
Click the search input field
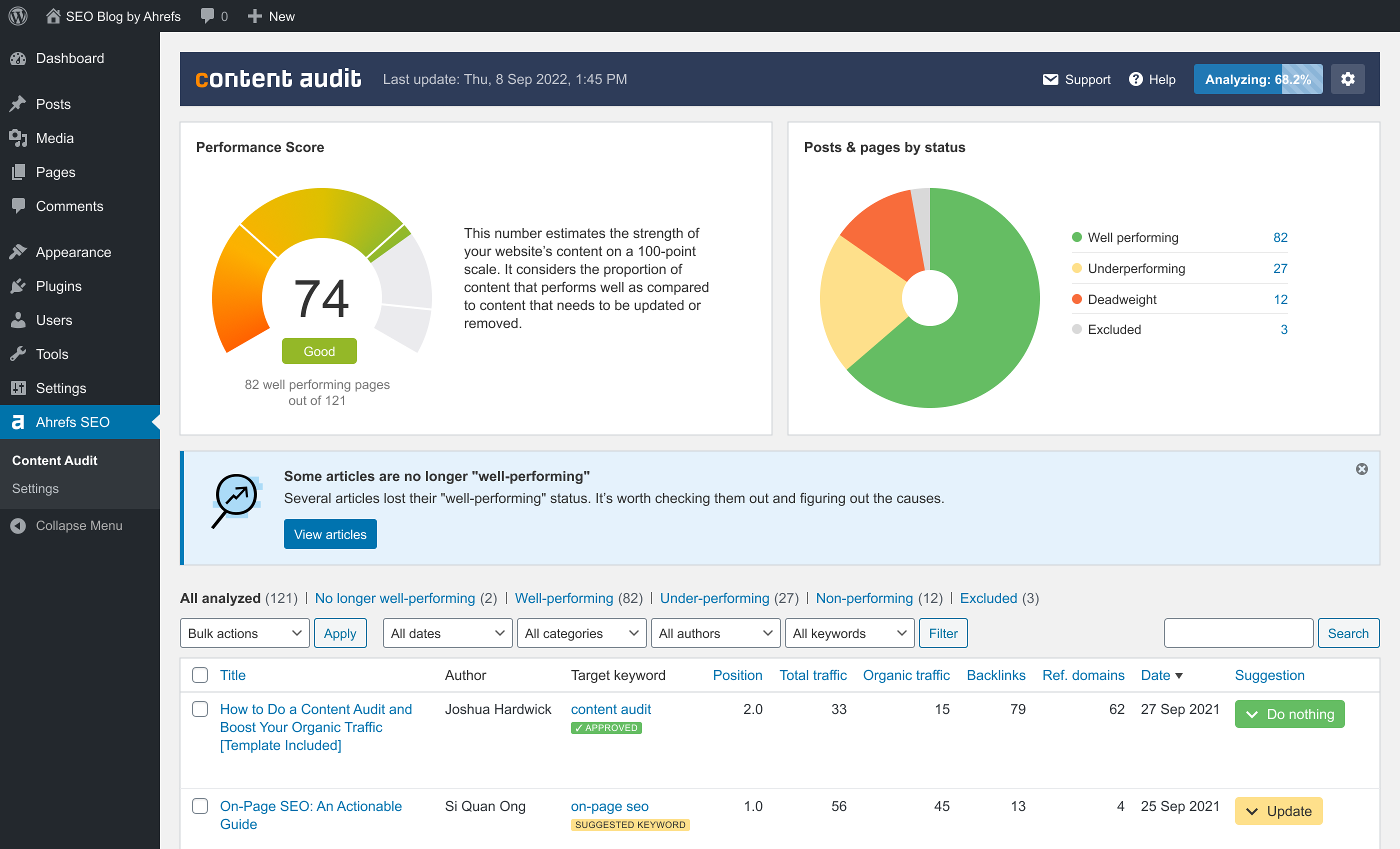point(1238,633)
